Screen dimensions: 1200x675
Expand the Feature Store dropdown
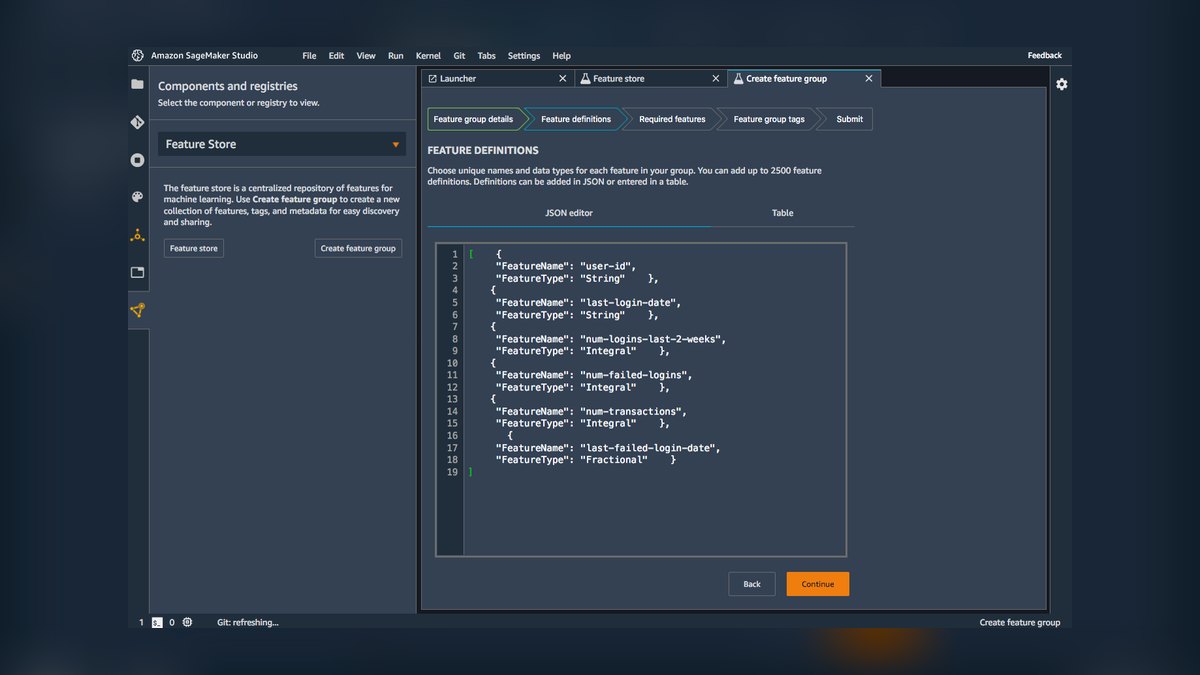[x=282, y=144]
